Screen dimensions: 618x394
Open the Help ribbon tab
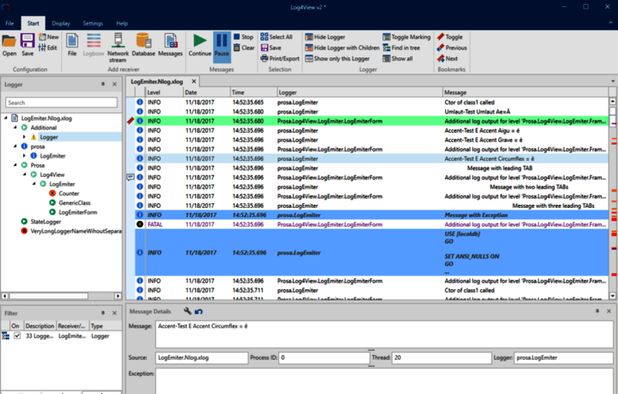[122, 23]
